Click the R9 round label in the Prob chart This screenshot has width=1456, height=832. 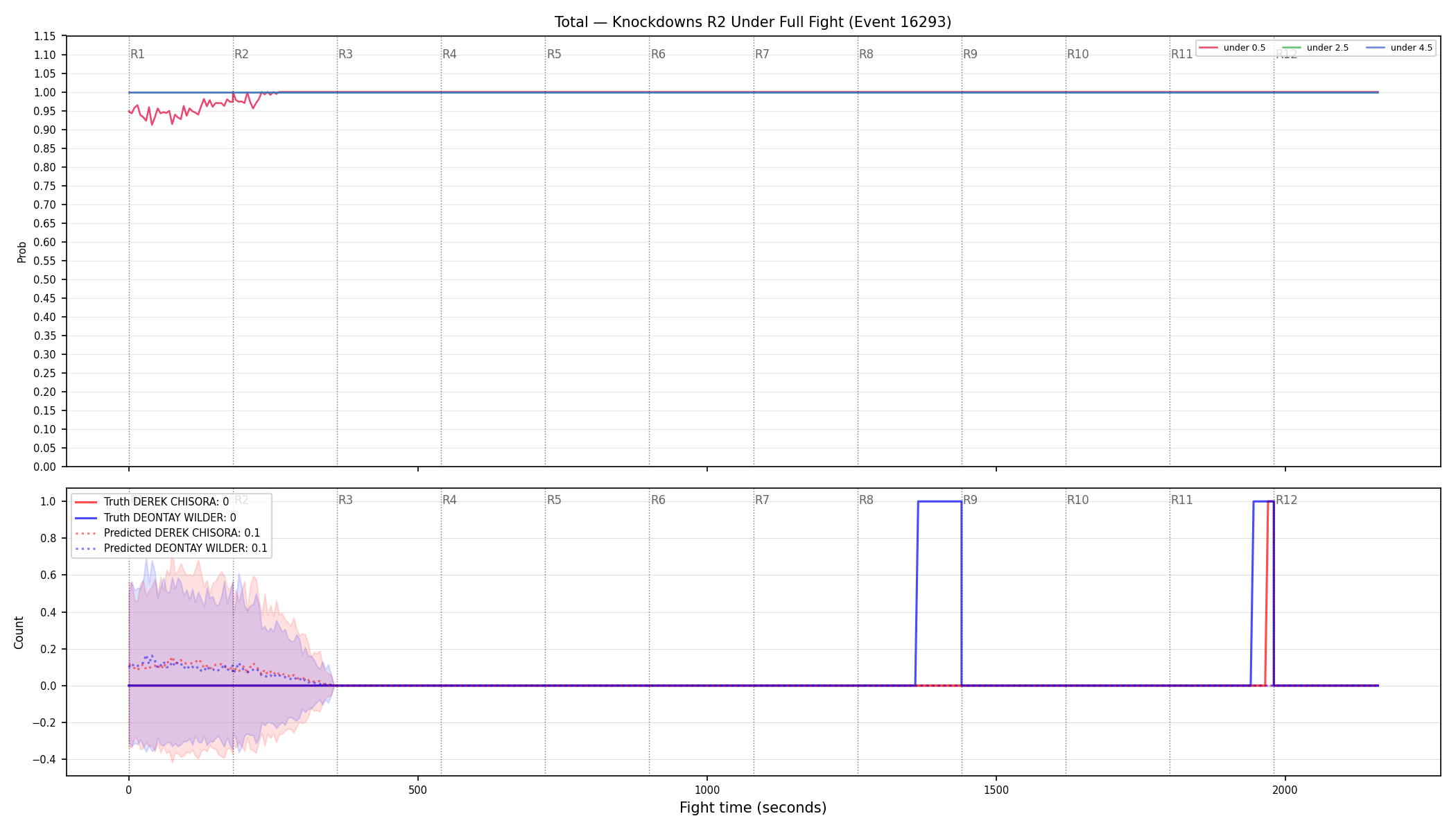970,54
